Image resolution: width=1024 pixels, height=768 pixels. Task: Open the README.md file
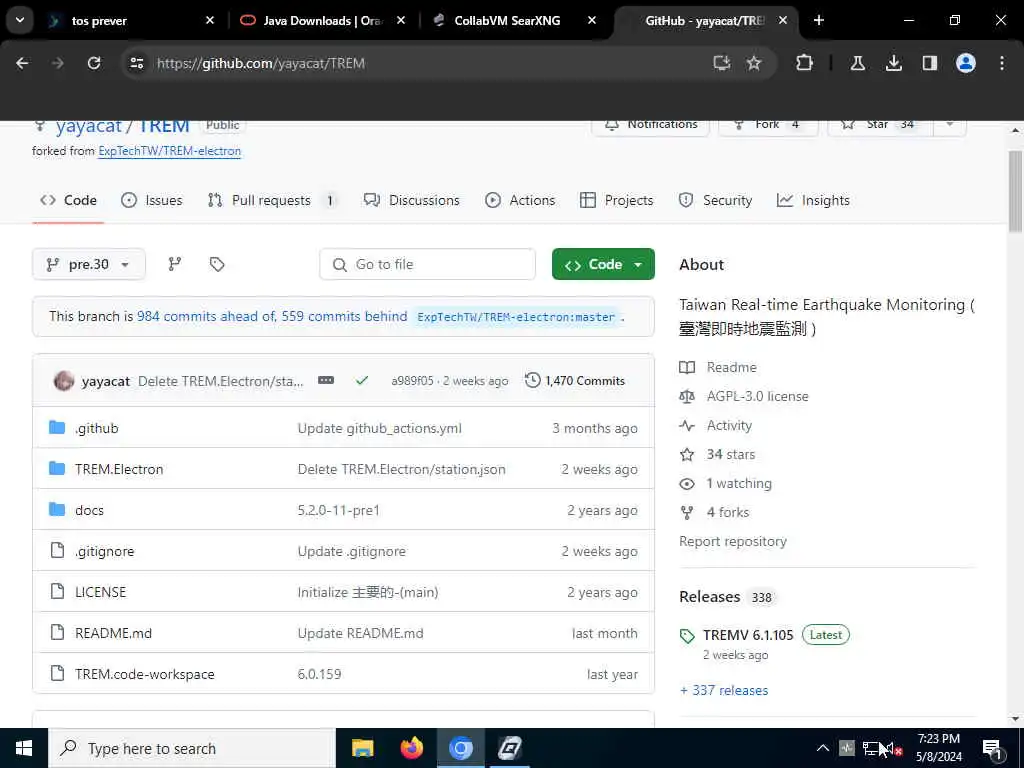click(x=114, y=633)
